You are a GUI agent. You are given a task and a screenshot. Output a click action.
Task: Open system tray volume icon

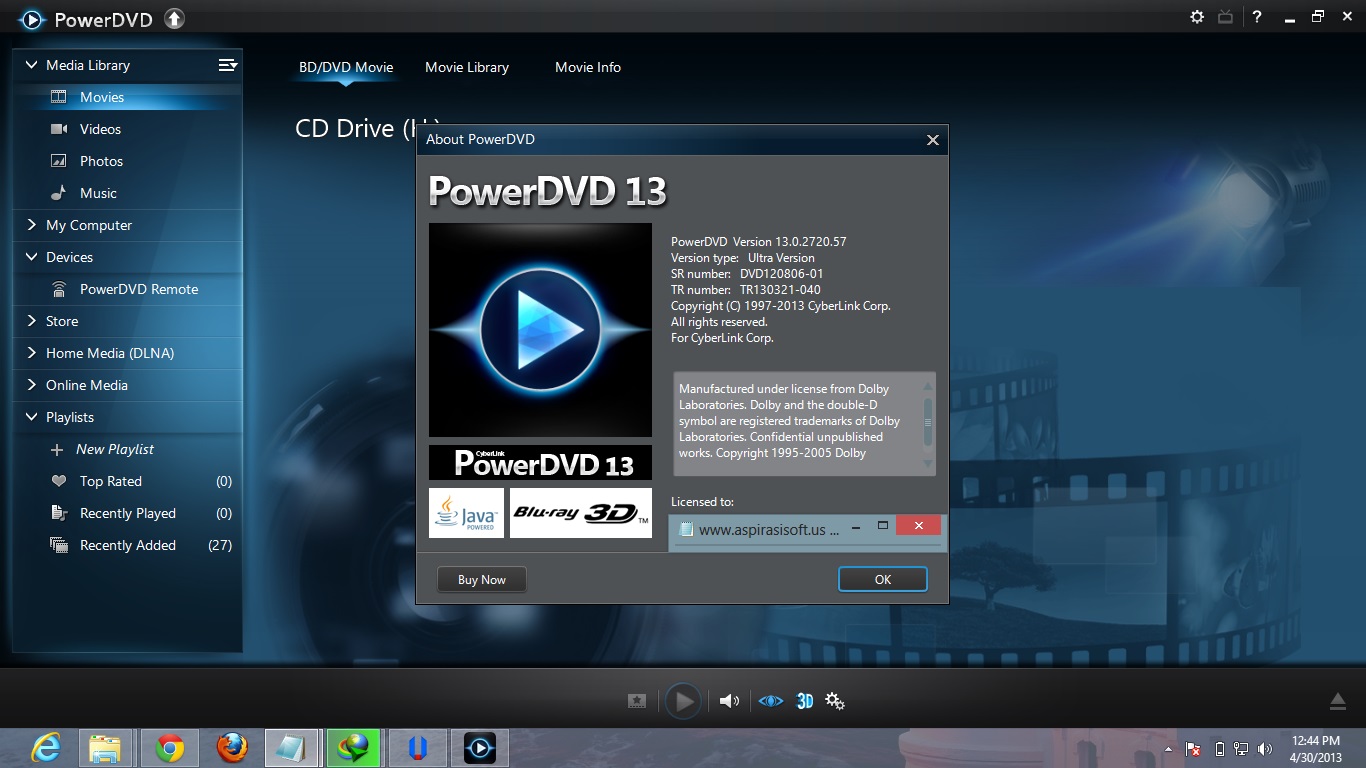(1265, 749)
